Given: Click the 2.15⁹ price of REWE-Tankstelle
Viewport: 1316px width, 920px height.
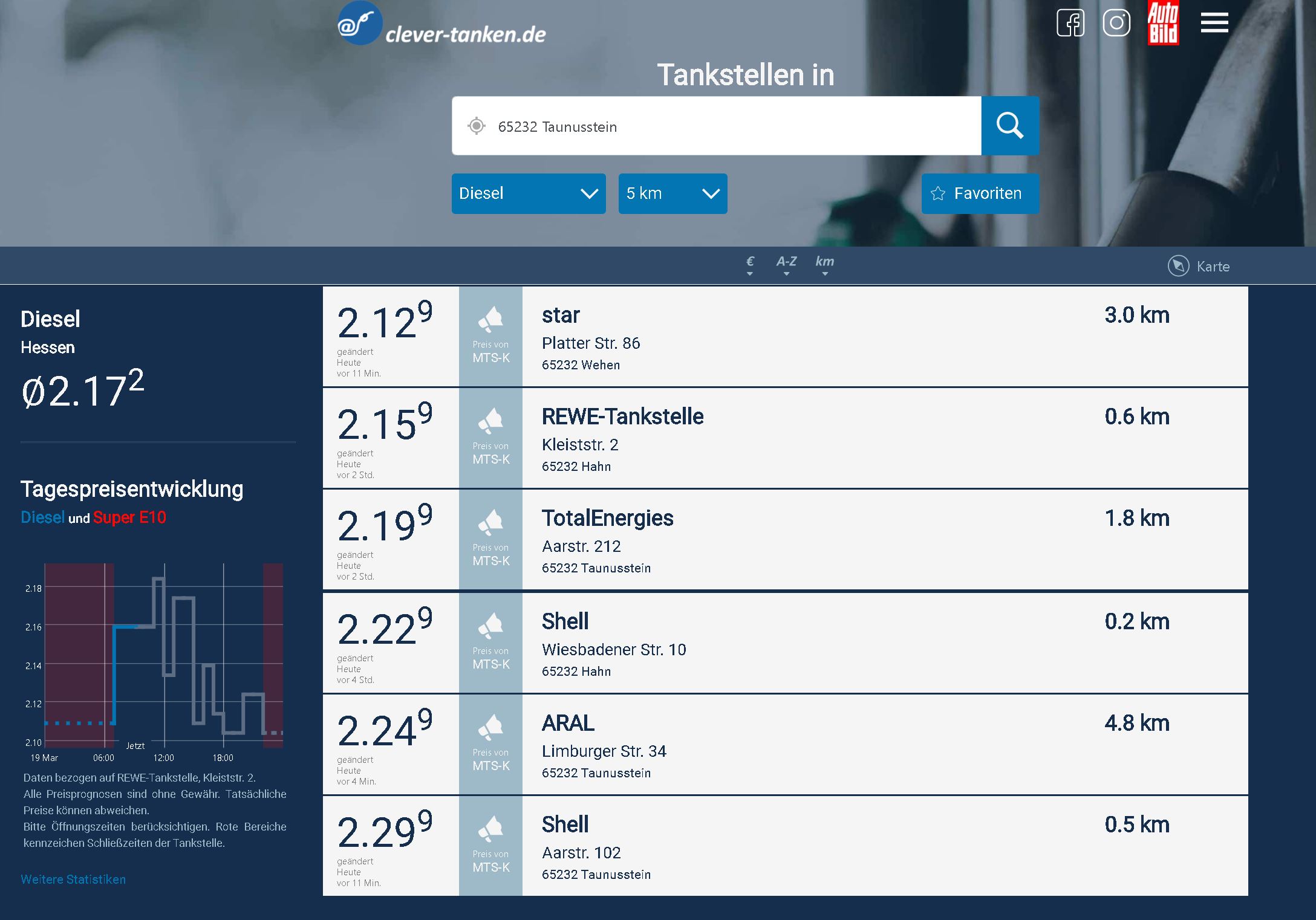Looking at the screenshot, I should (x=385, y=421).
